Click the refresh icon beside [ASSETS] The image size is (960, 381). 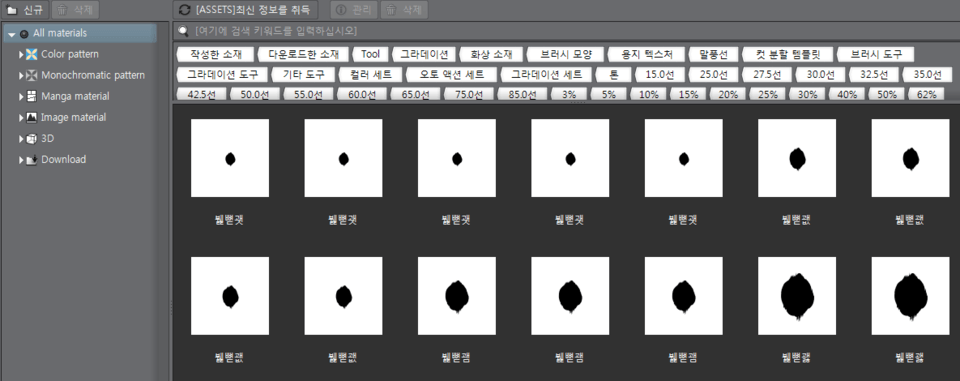click(x=184, y=10)
